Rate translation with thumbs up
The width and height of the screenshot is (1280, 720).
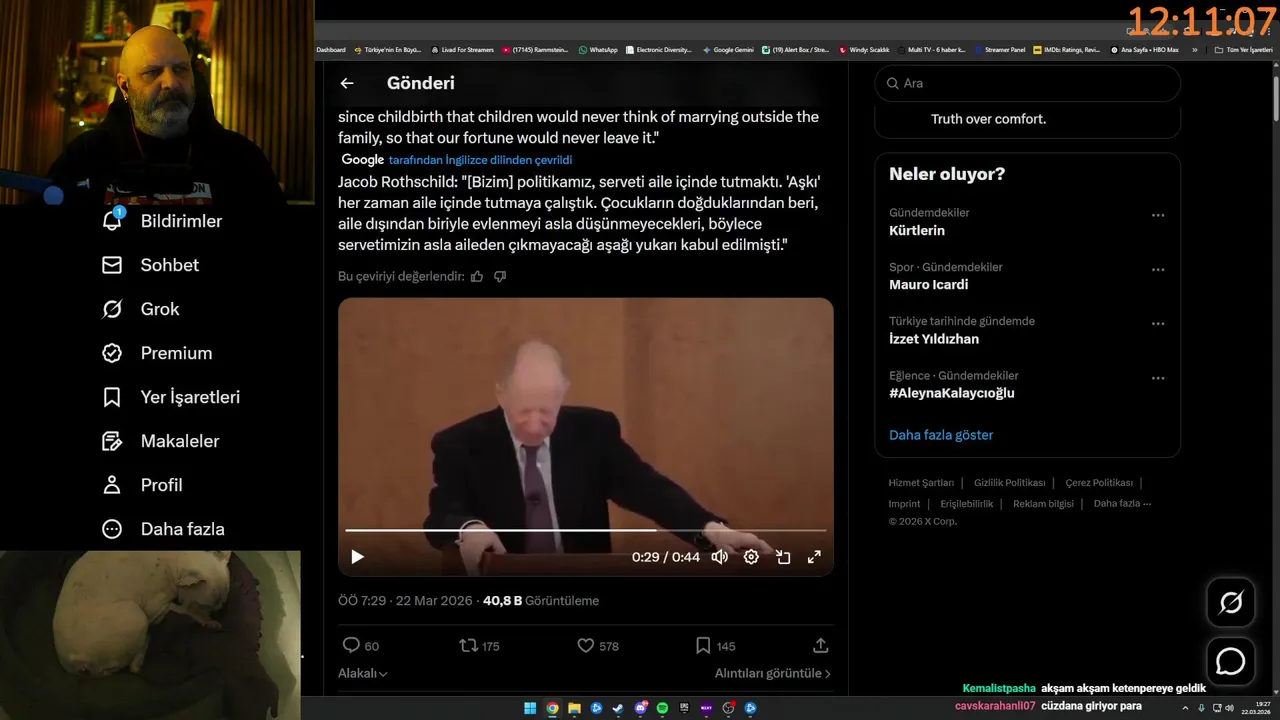coord(477,276)
